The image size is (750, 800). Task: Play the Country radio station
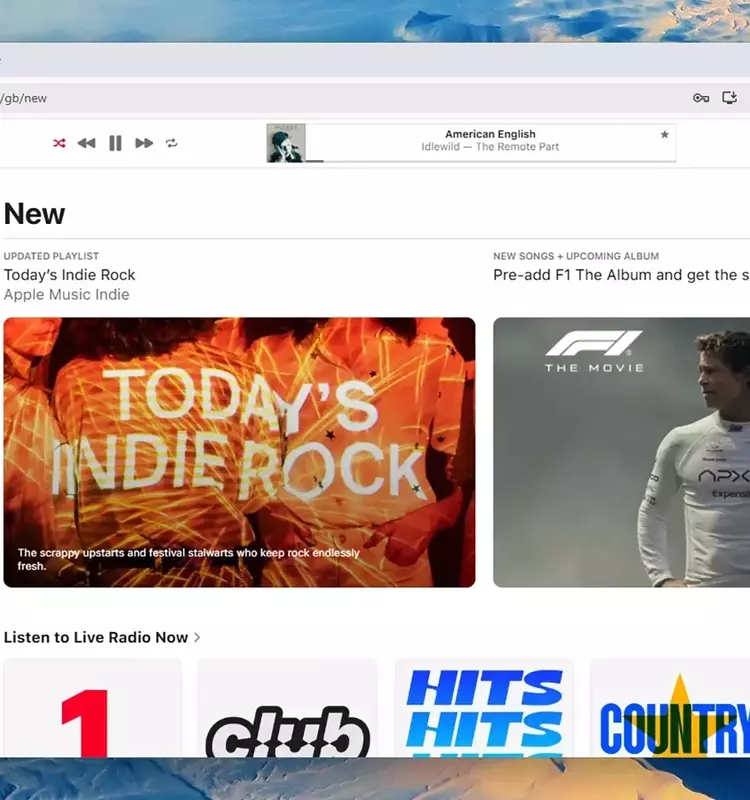pyautogui.click(x=670, y=708)
